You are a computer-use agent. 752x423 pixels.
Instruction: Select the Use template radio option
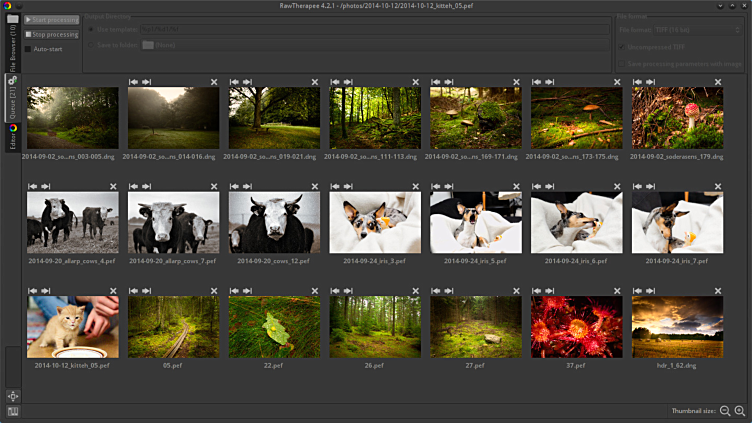(x=93, y=29)
